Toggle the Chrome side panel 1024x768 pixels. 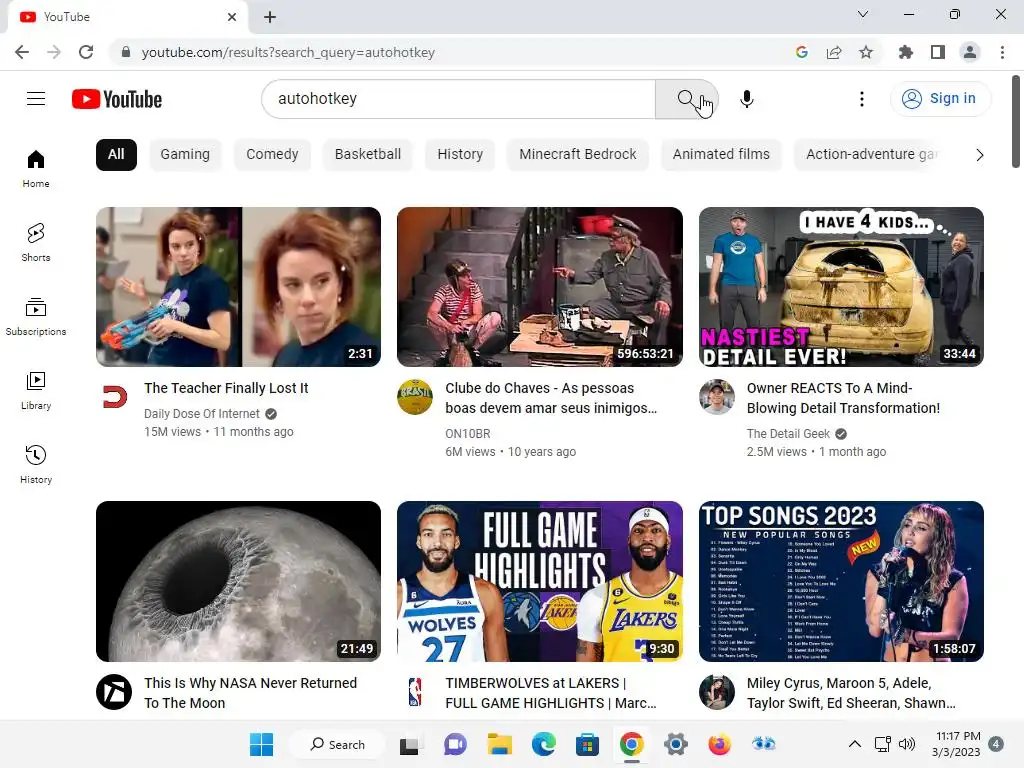point(938,52)
